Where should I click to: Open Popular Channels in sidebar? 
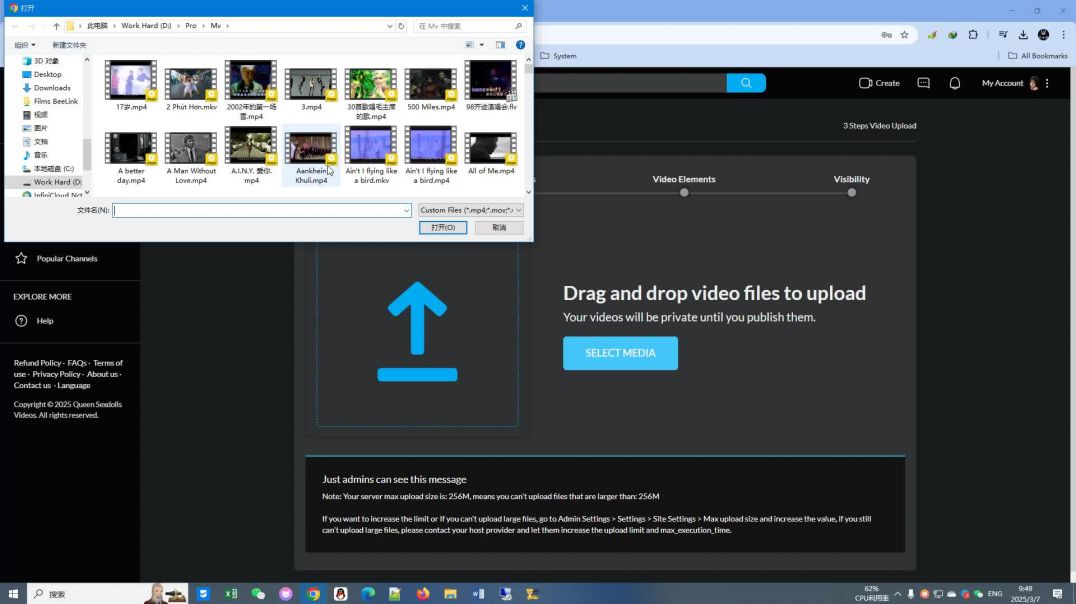[x=67, y=259]
